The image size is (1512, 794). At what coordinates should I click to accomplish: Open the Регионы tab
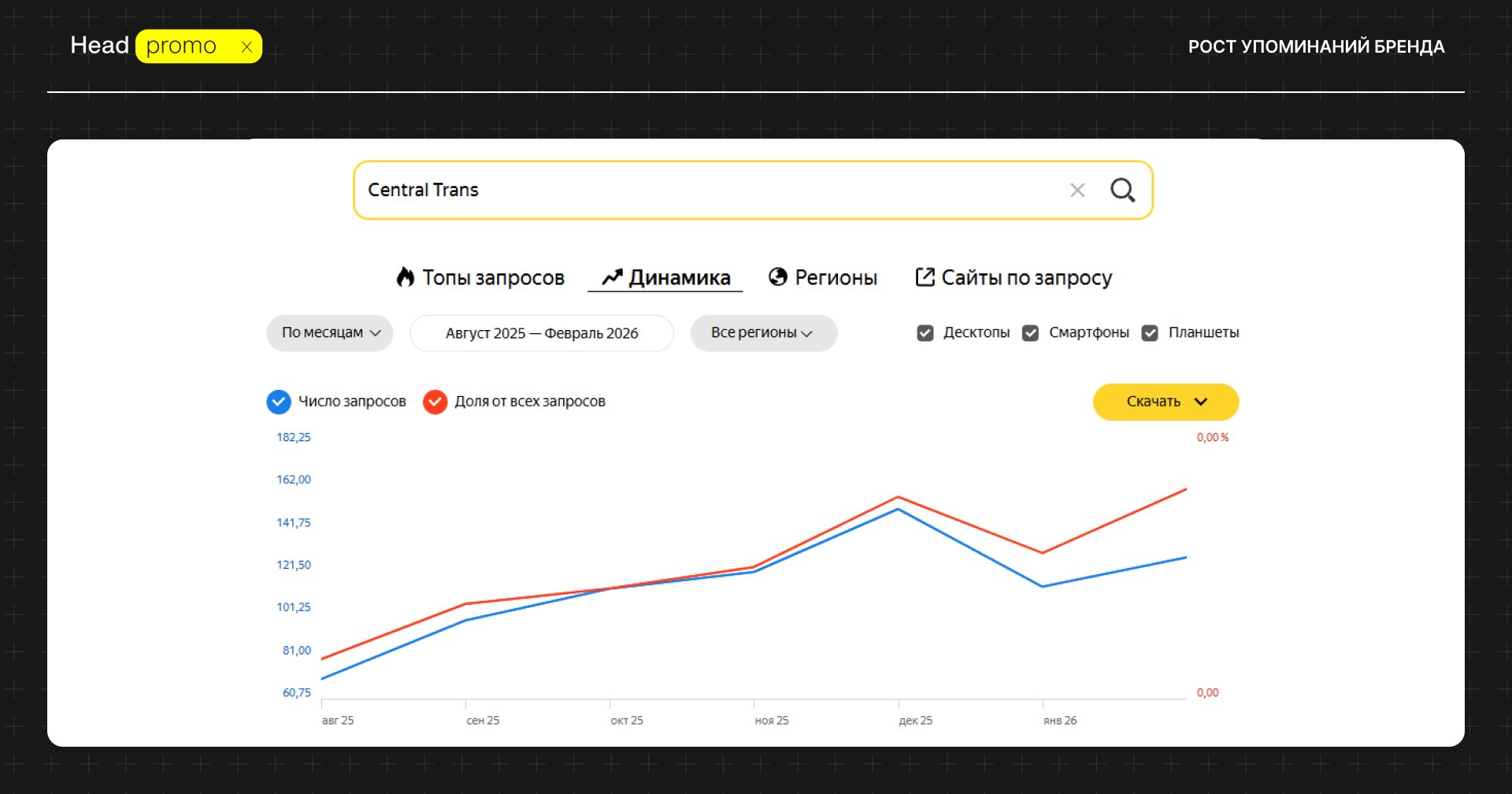click(x=823, y=277)
